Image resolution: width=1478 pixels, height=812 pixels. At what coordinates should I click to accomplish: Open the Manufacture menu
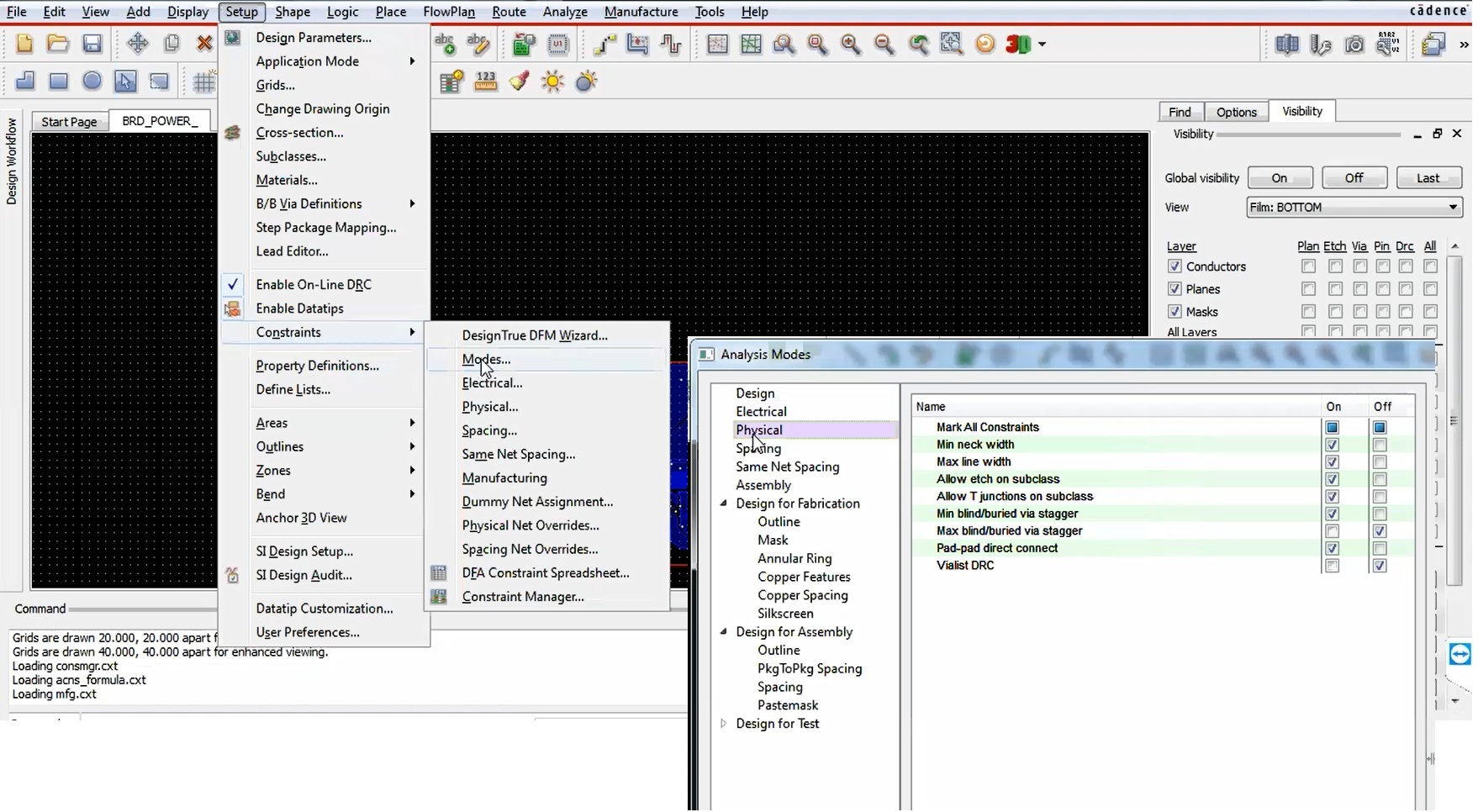[x=641, y=12]
